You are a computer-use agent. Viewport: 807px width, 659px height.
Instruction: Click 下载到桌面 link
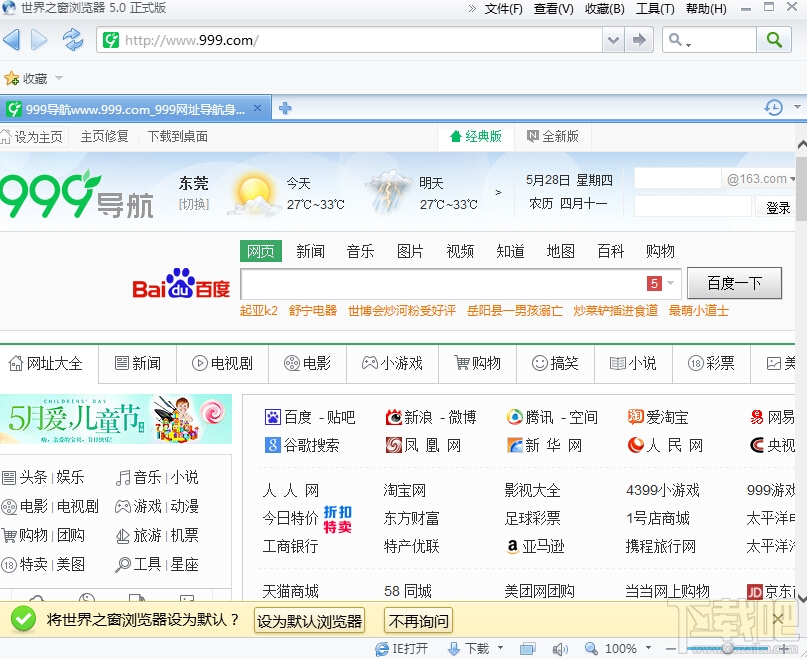(x=178, y=136)
